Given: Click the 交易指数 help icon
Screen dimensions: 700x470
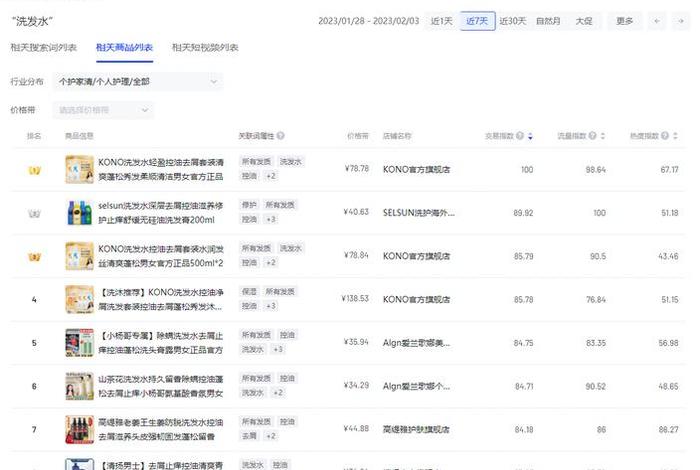Looking at the screenshot, I should point(520,136).
